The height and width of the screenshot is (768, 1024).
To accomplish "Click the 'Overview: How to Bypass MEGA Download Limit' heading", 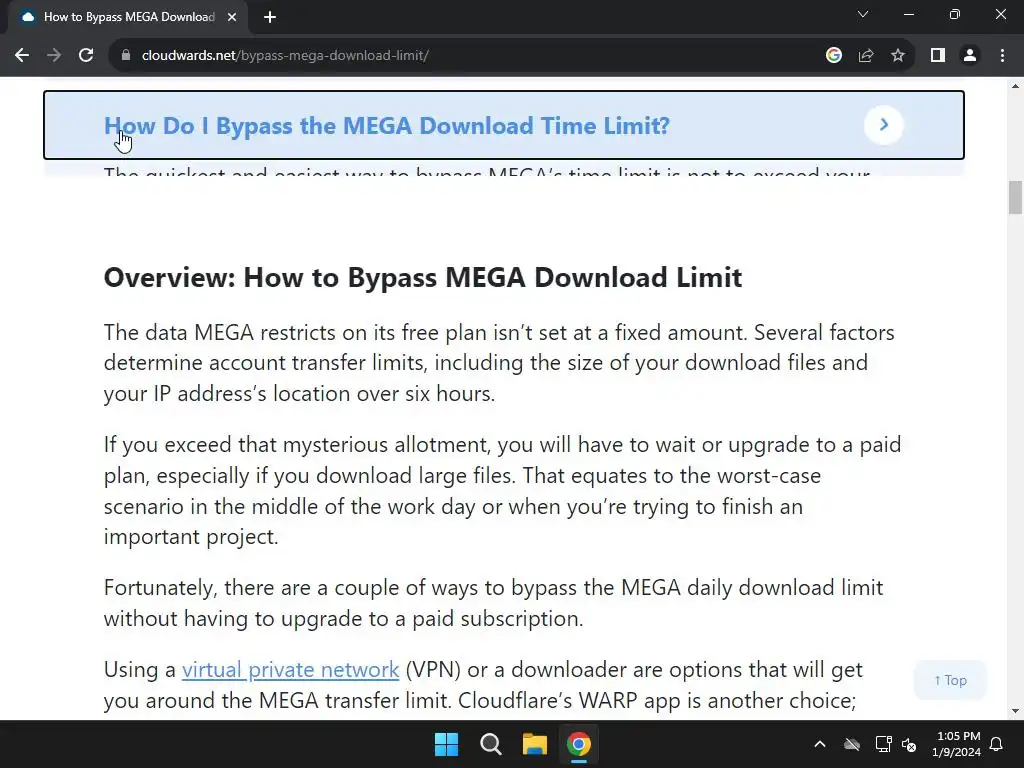I will [x=423, y=278].
